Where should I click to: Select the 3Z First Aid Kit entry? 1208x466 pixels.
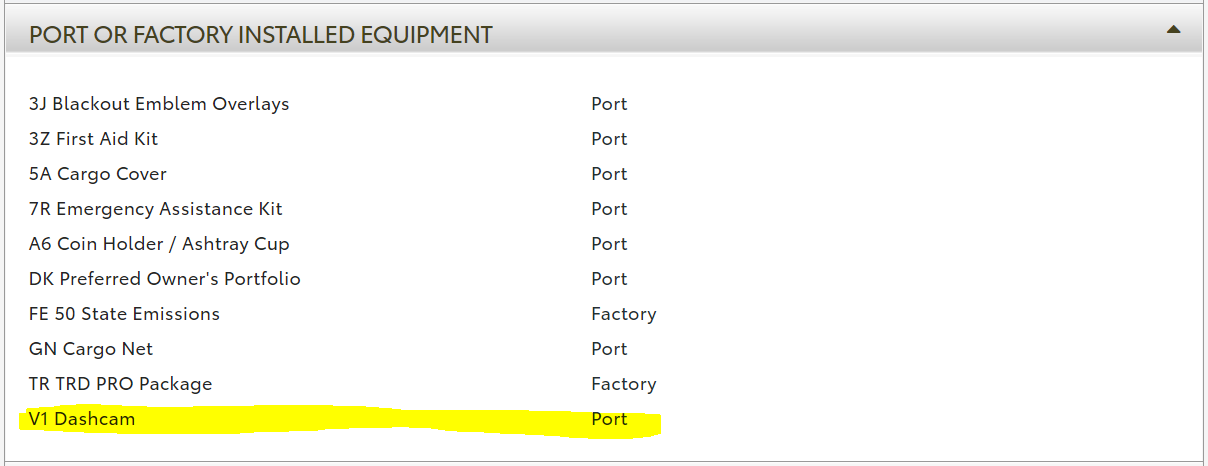[94, 139]
